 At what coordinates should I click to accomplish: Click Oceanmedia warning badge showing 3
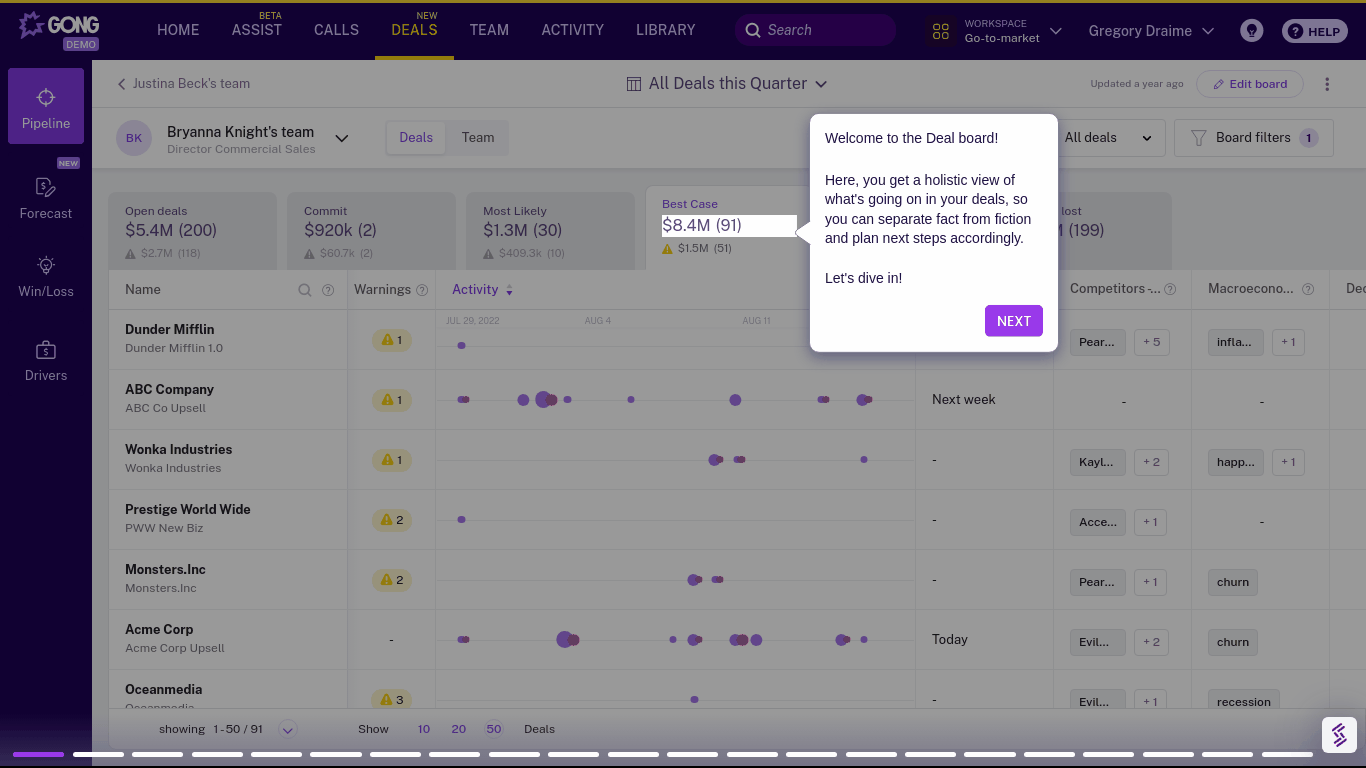click(391, 699)
